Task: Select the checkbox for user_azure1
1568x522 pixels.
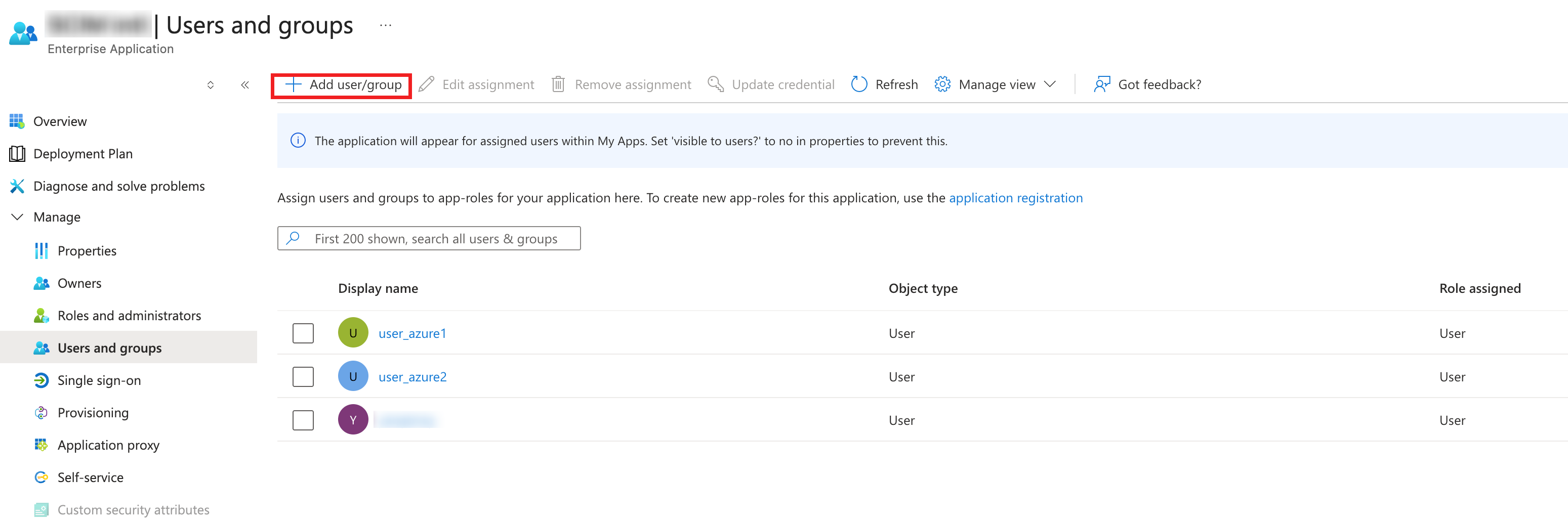Action: (303, 333)
